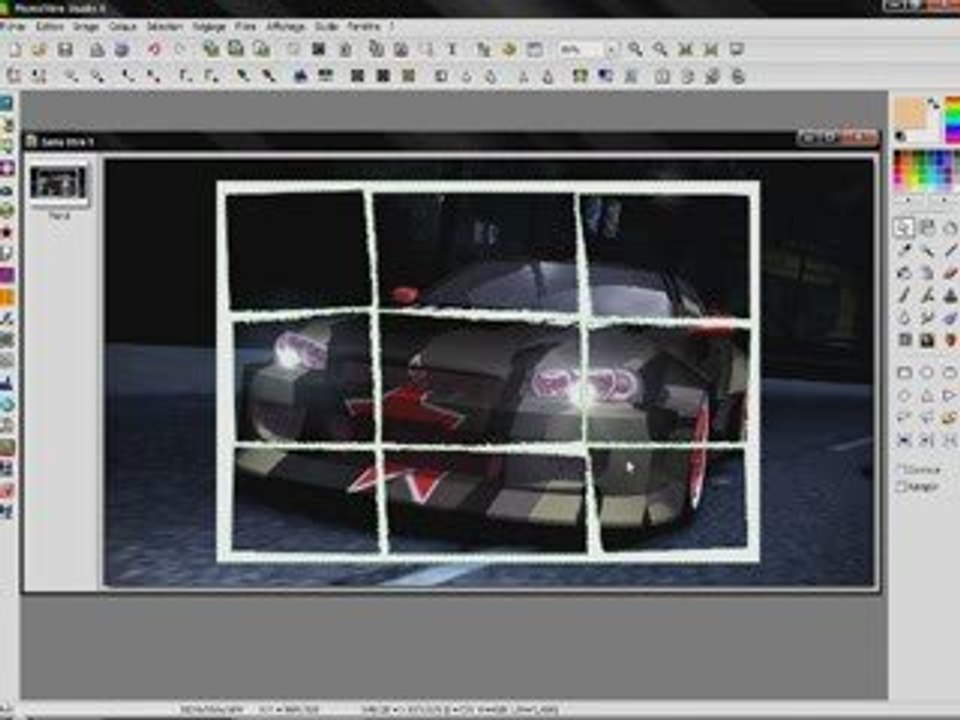Select the Selection arrow tool

pos(904,228)
